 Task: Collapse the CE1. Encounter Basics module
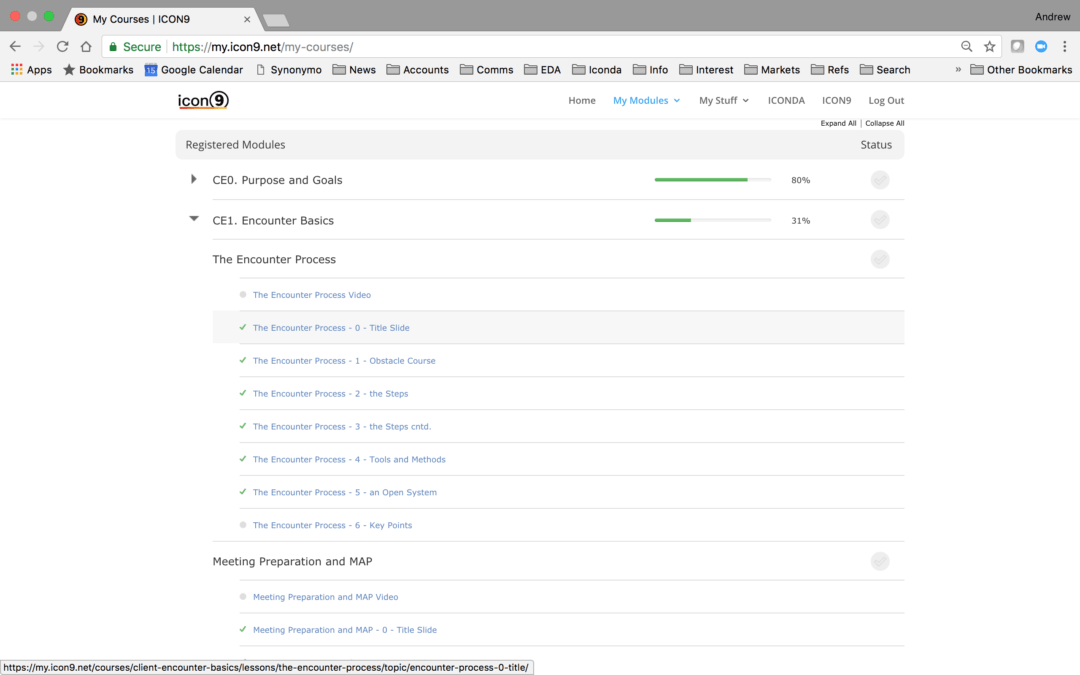click(x=194, y=219)
